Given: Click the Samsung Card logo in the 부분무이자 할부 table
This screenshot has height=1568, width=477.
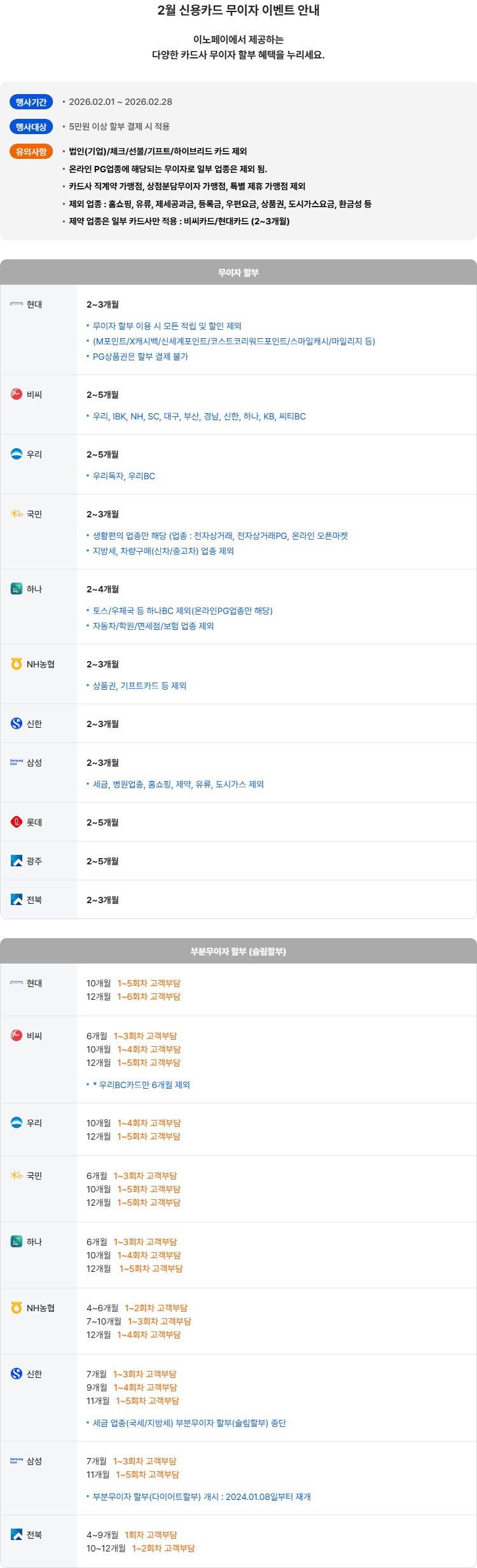Looking at the screenshot, I should (x=17, y=1461).
